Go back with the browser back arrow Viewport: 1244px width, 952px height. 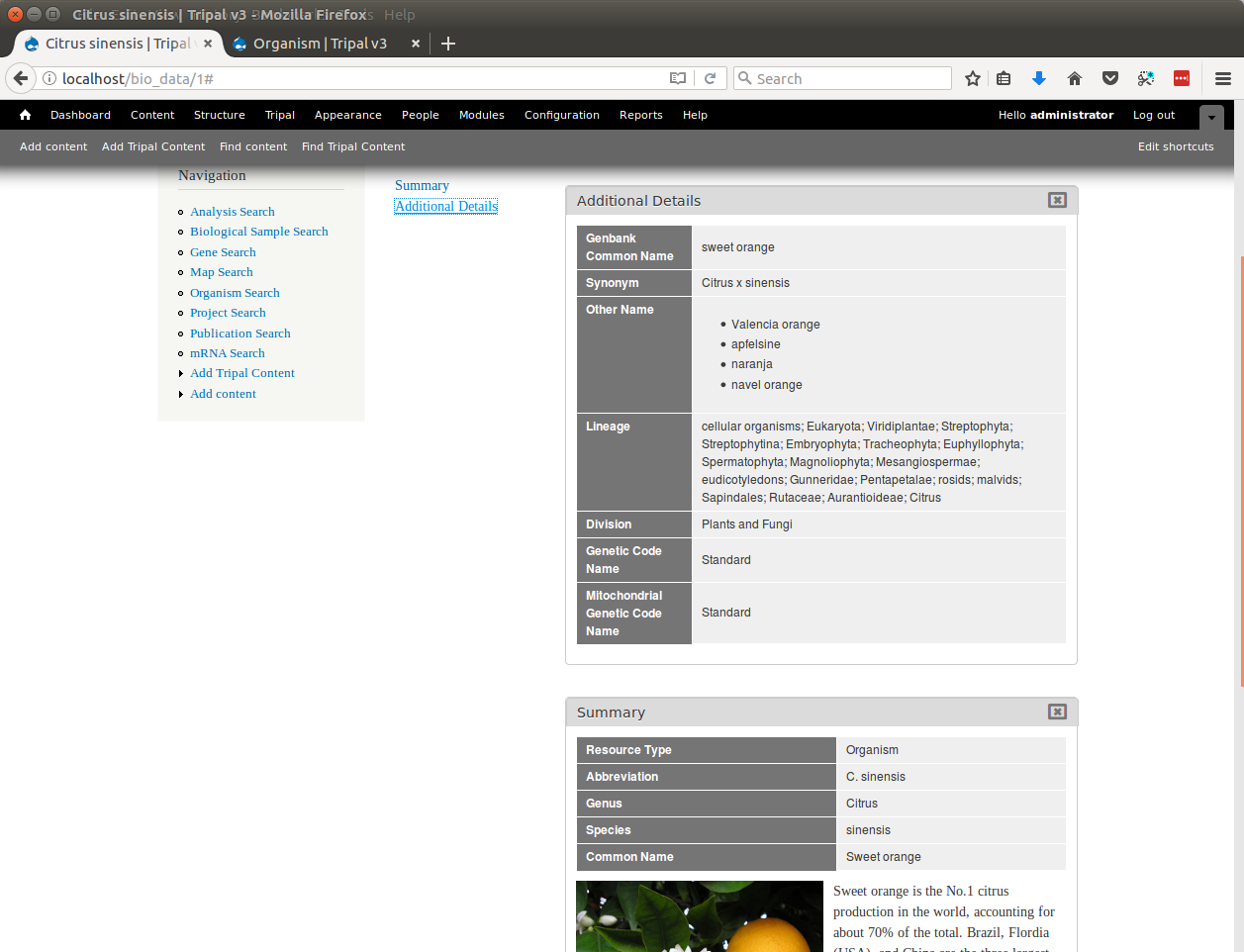point(21,78)
